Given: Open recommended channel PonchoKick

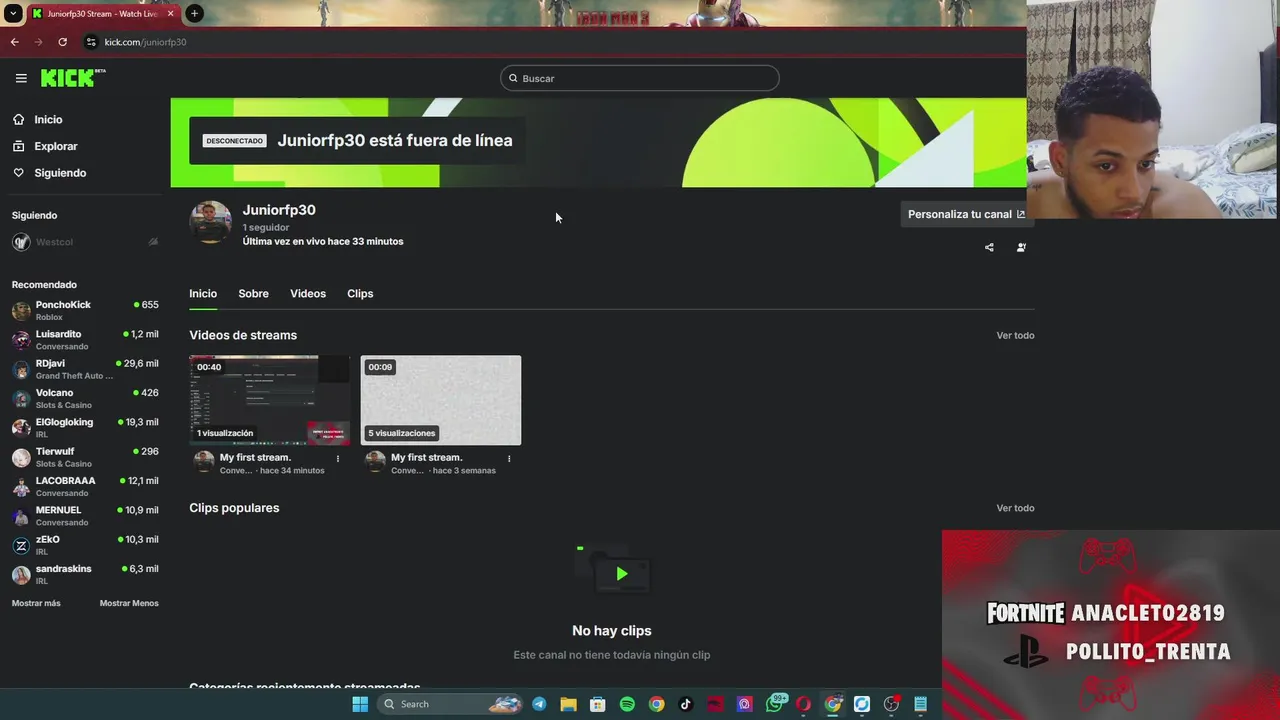Looking at the screenshot, I should pyautogui.click(x=85, y=310).
